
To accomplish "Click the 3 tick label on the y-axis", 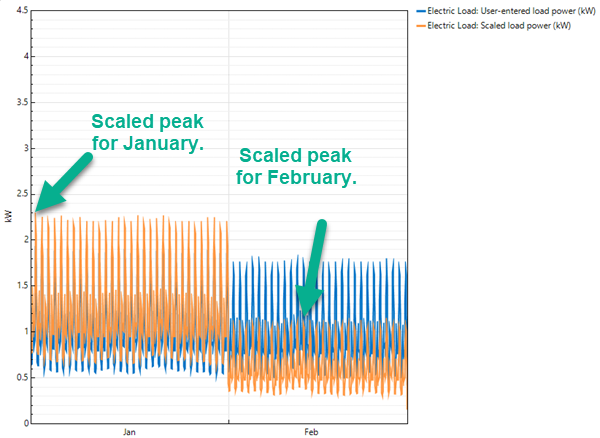I will pyautogui.click(x=25, y=148).
